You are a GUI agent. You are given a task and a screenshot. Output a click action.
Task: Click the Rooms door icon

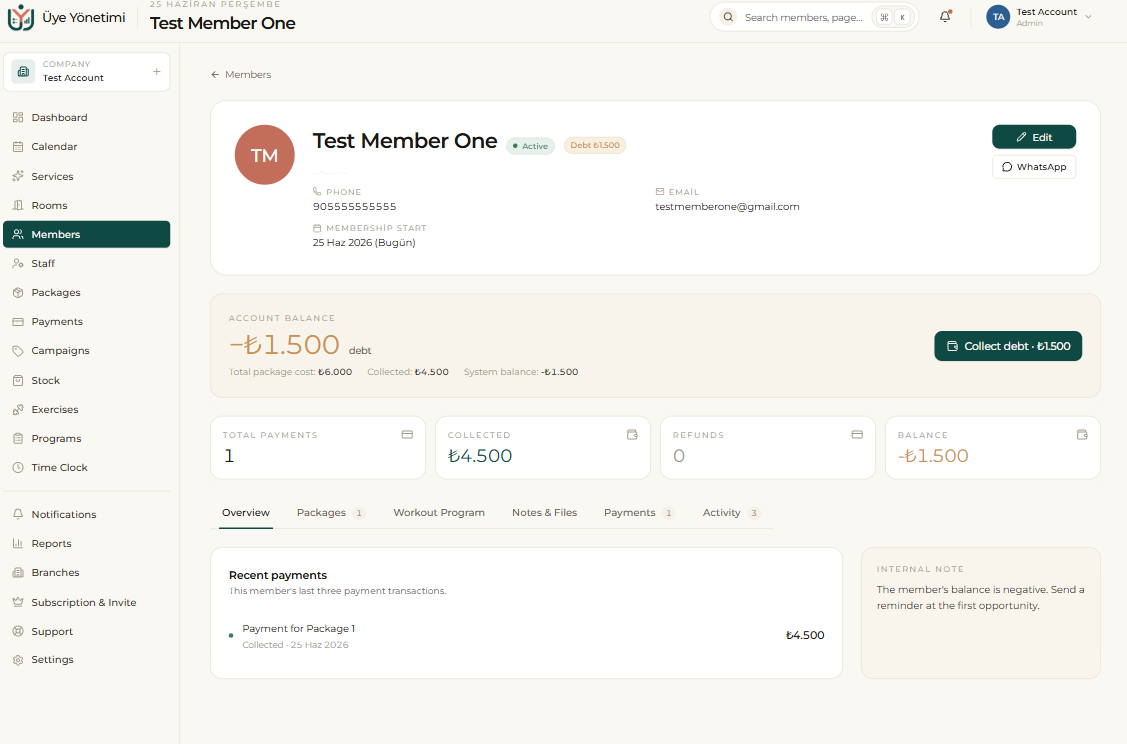coord(18,206)
